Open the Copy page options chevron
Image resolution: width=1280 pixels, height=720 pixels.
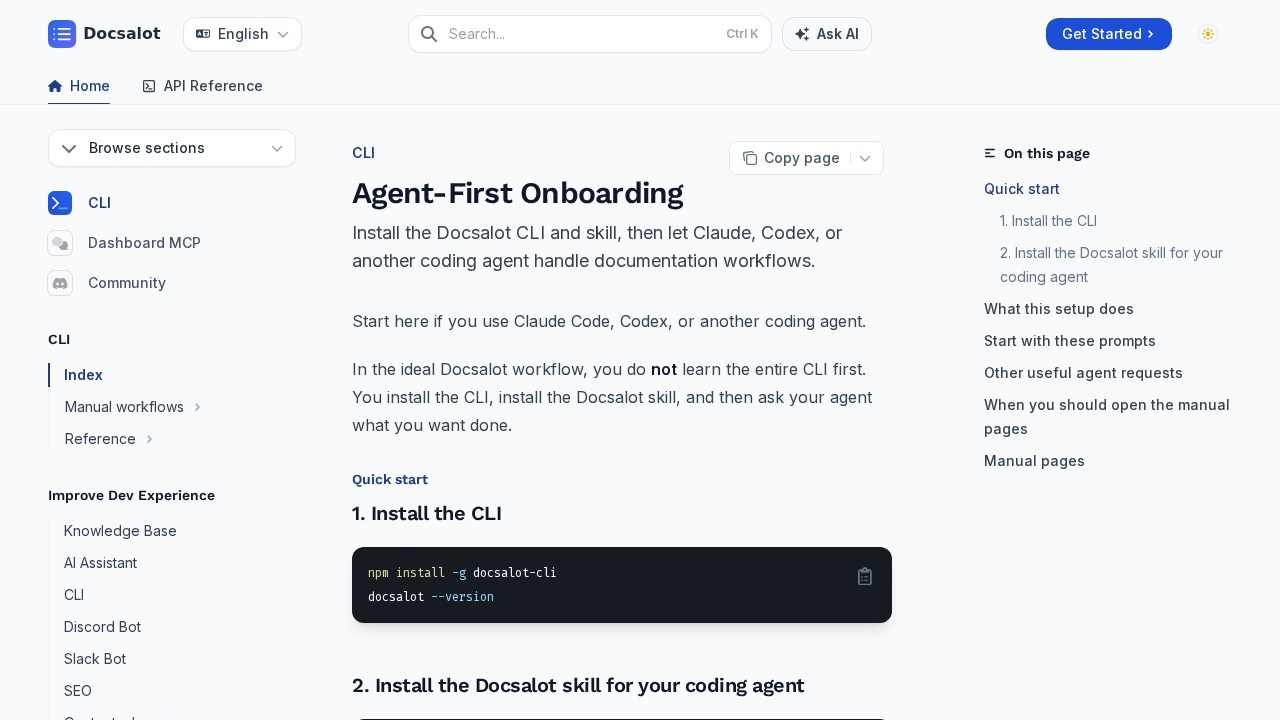(x=865, y=158)
